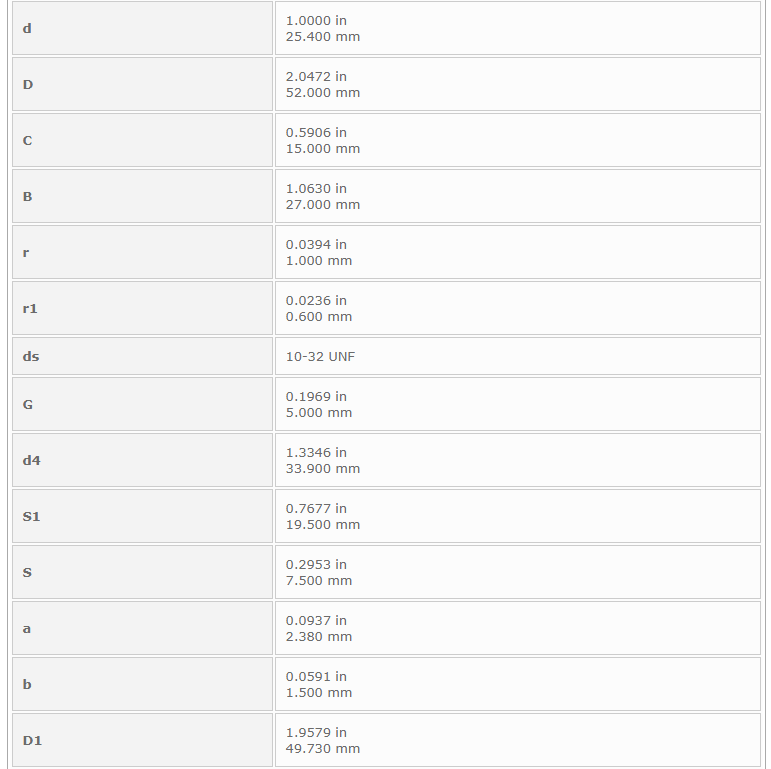Click the 'C' parameter label cell
Image resolution: width=771 pixels, height=769 pixels.
click(x=142, y=140)
